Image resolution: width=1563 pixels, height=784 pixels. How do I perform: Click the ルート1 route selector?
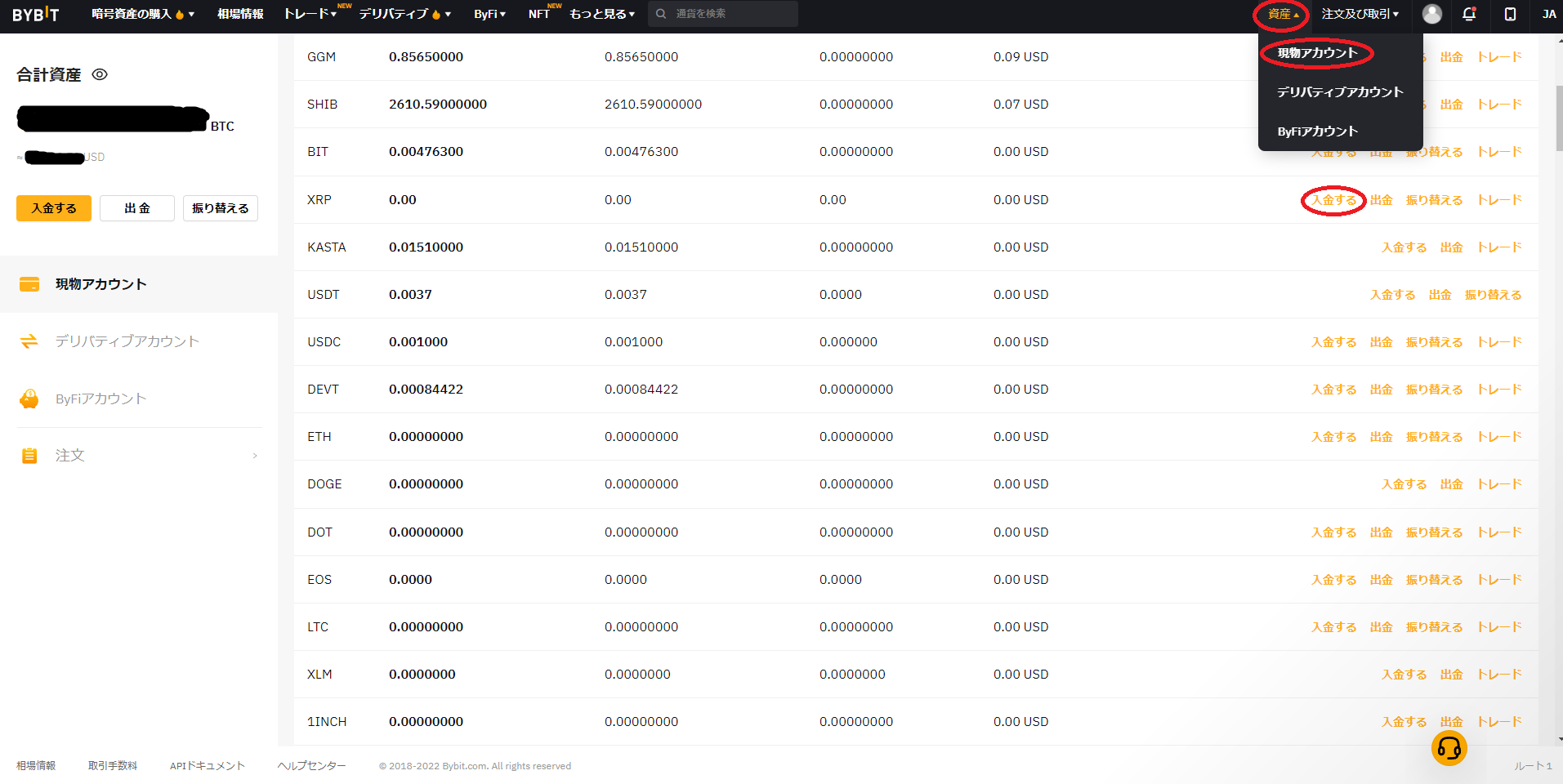tap(1533, 766)
